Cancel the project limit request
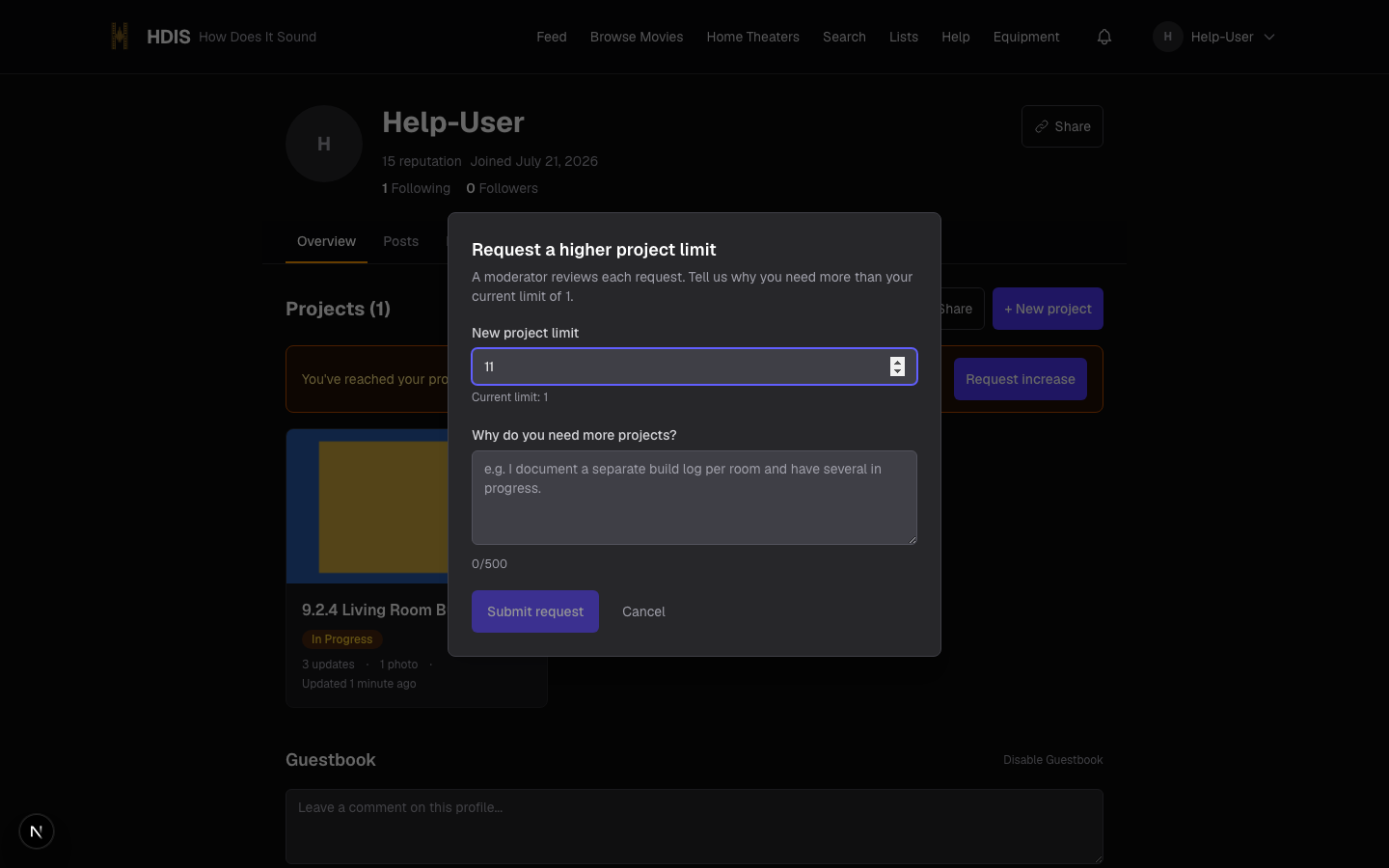The image size is (1389, 868). 643,611
